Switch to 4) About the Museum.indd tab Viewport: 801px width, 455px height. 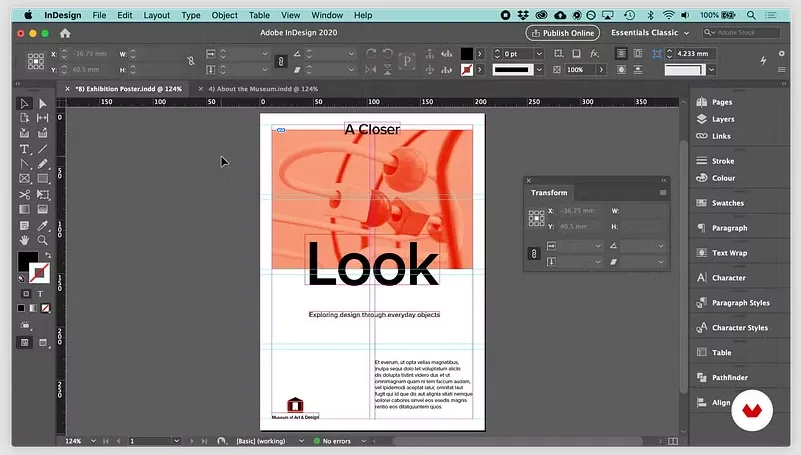pos(263,89)
